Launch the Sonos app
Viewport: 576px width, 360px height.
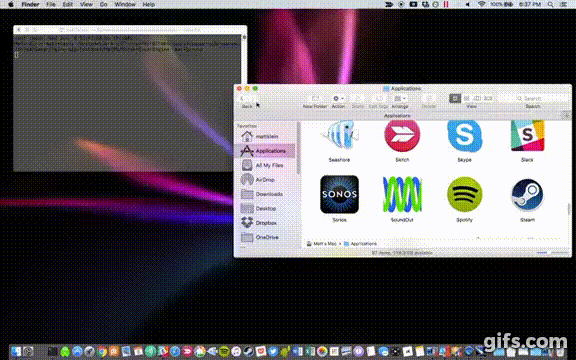click(339, 194)
